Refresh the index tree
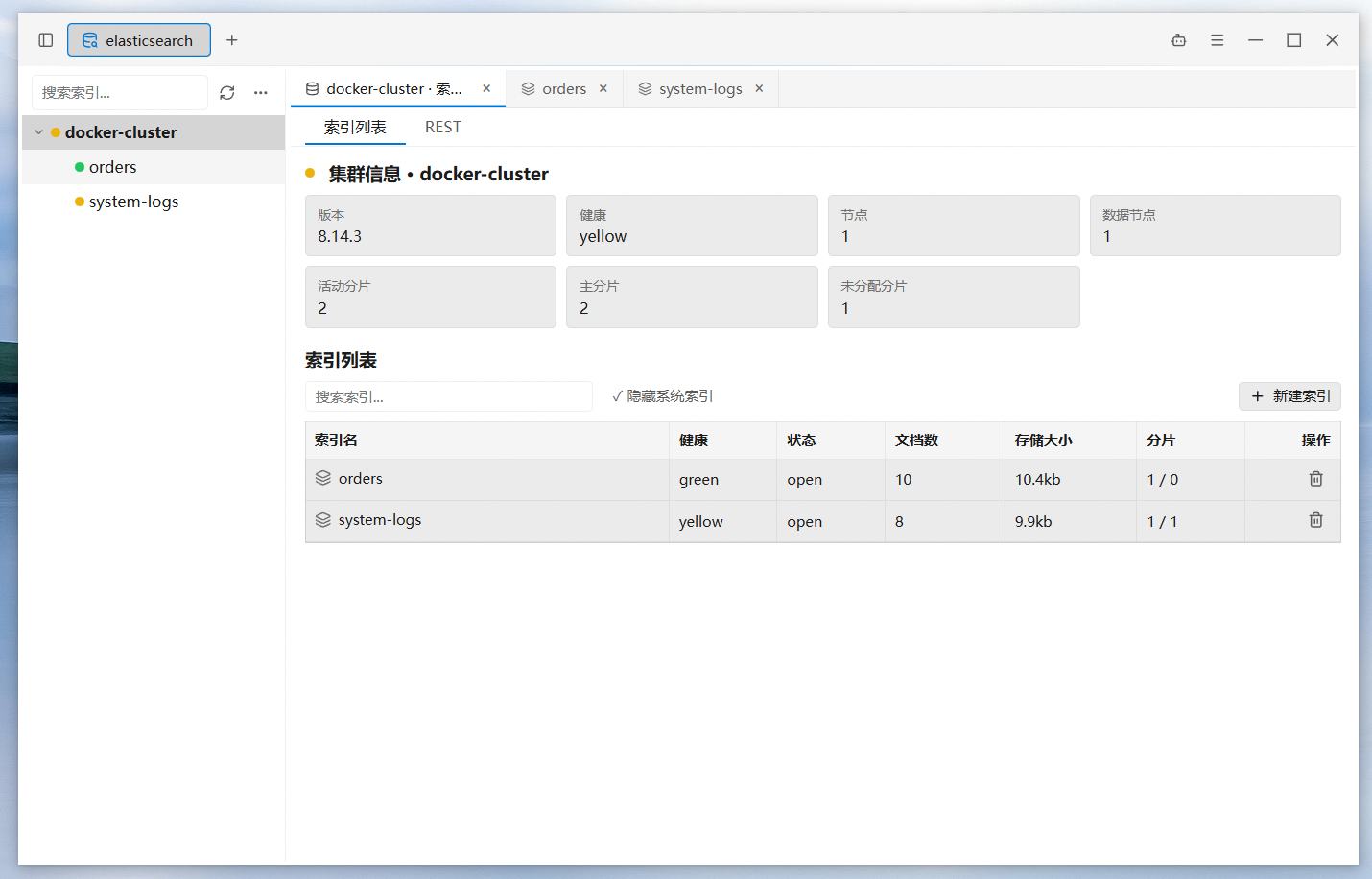 (x=227, y=93)
